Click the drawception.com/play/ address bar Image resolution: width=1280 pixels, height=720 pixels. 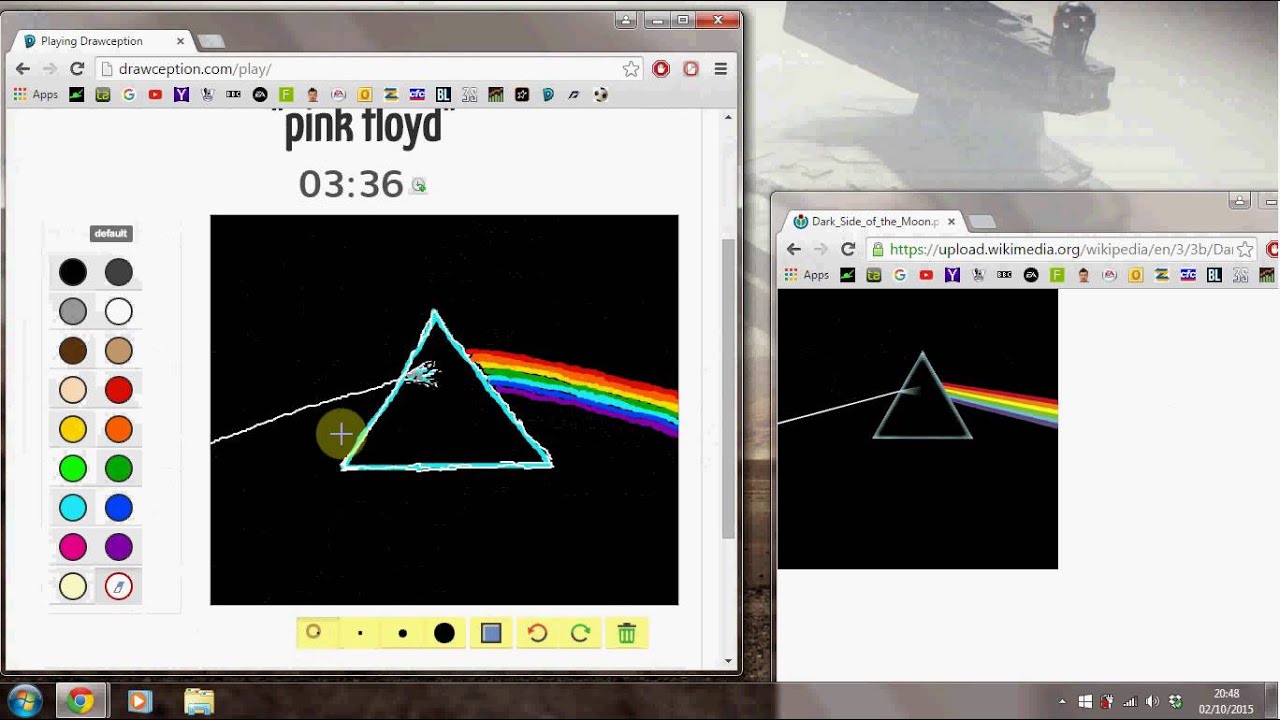(x=370, y=69)
